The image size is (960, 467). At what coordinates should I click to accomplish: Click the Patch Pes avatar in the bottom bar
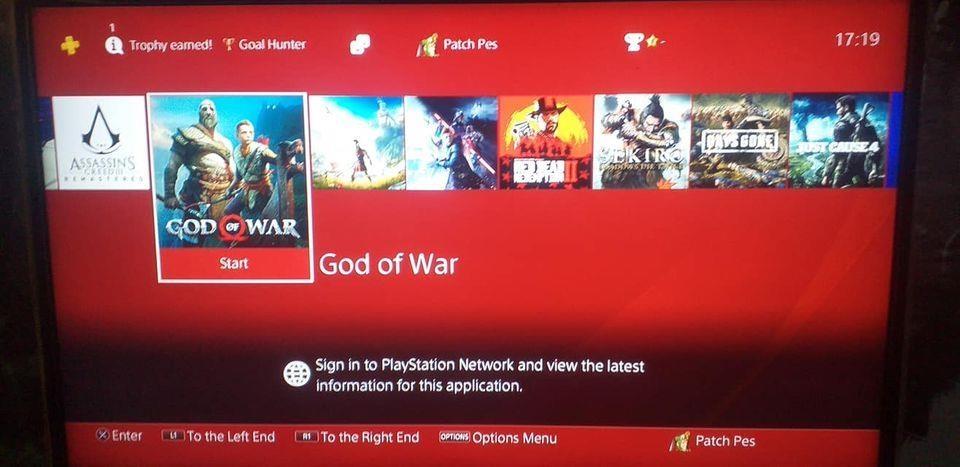pos(680,441)
